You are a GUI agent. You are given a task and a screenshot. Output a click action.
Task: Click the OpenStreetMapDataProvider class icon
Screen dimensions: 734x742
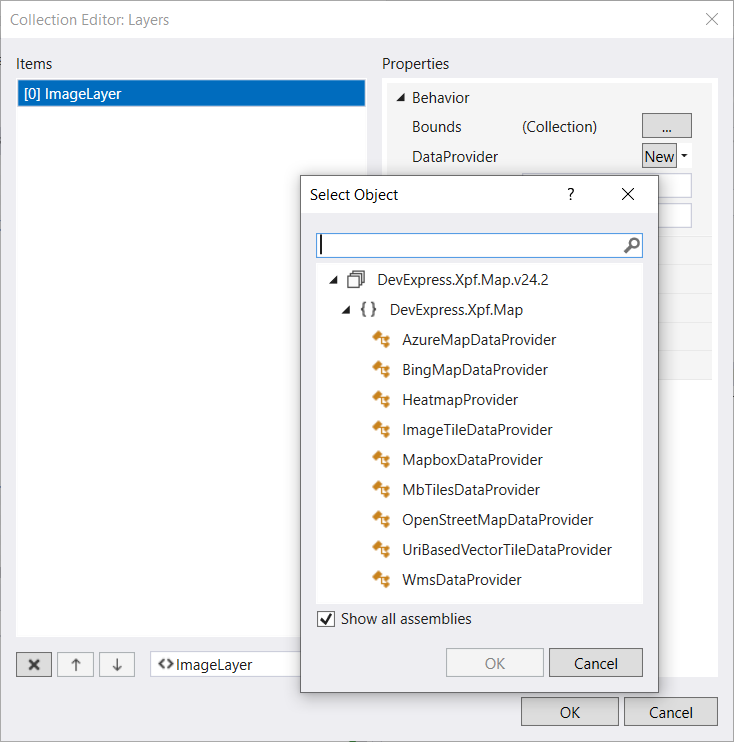pyautogui.click(x=381, y=520)
